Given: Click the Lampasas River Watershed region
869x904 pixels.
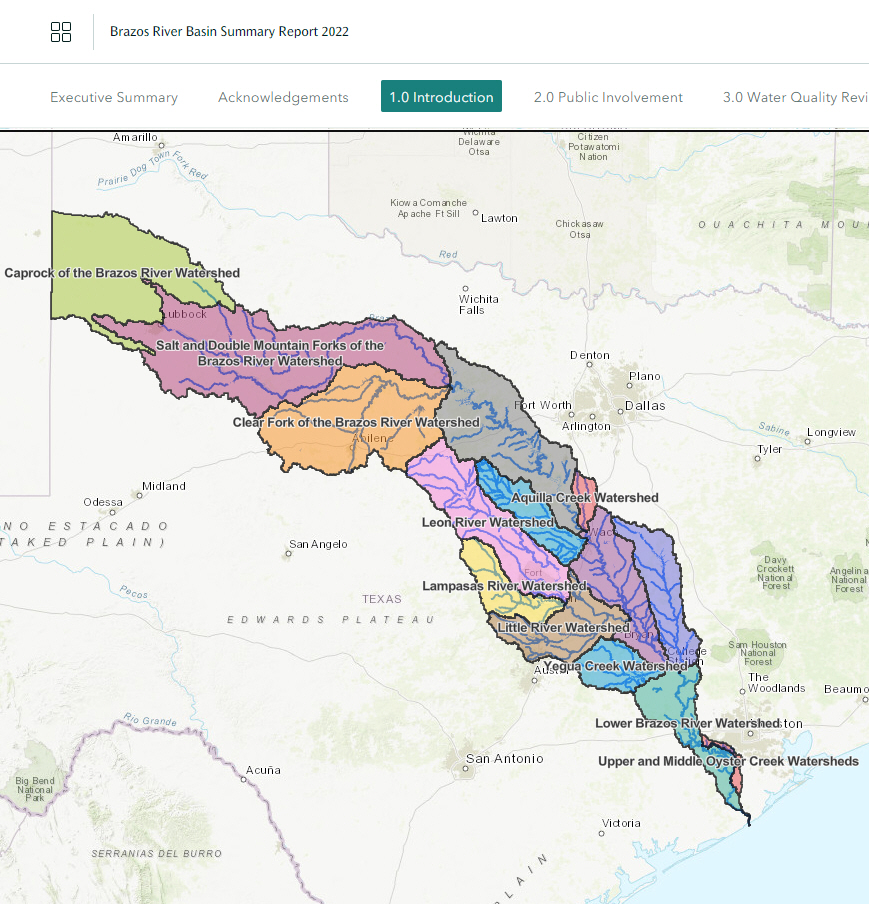Looking at the screenshot, I should coord(505,586).
